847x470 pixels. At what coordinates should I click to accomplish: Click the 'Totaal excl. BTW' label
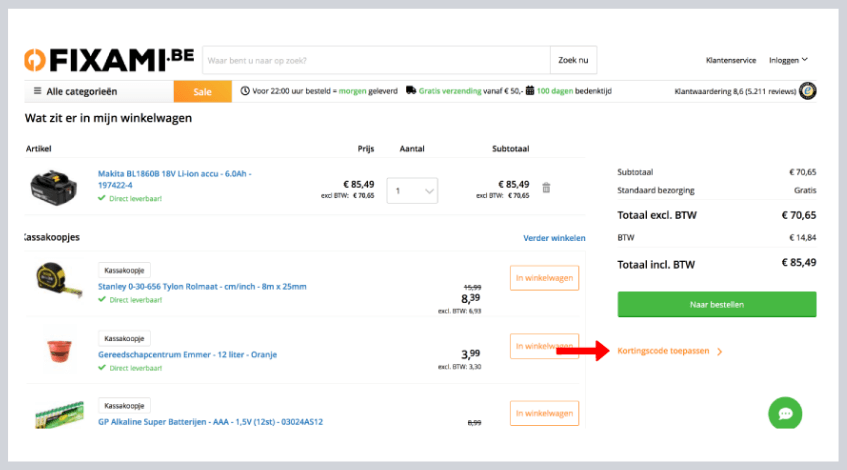(x=657, y=215)
